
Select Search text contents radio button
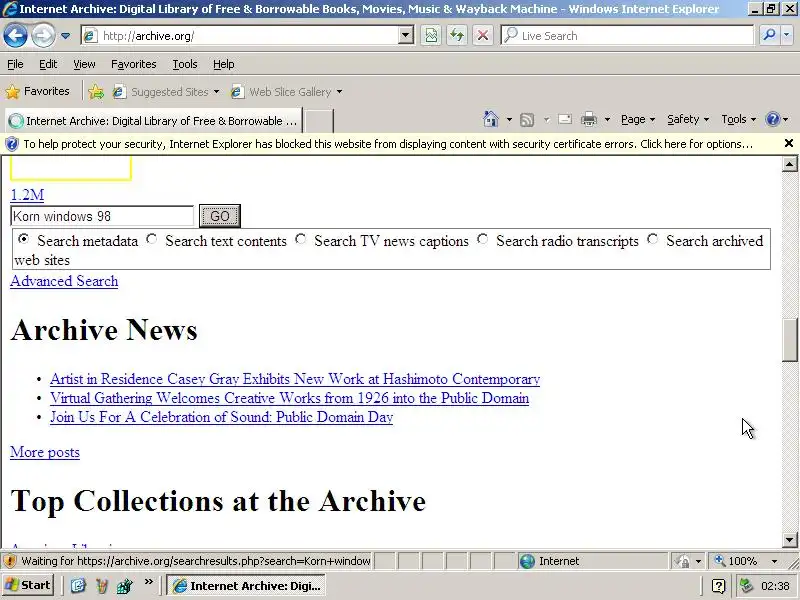151,239
